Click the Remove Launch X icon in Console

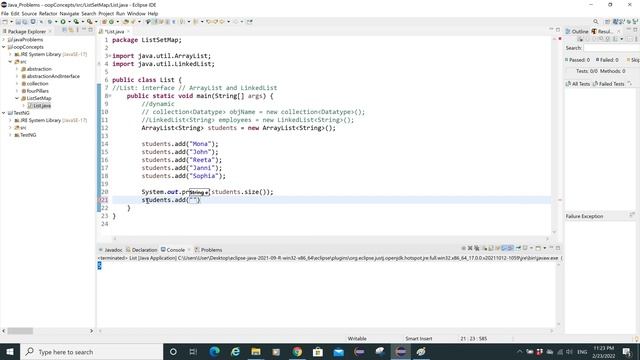[x=470, y=248]
